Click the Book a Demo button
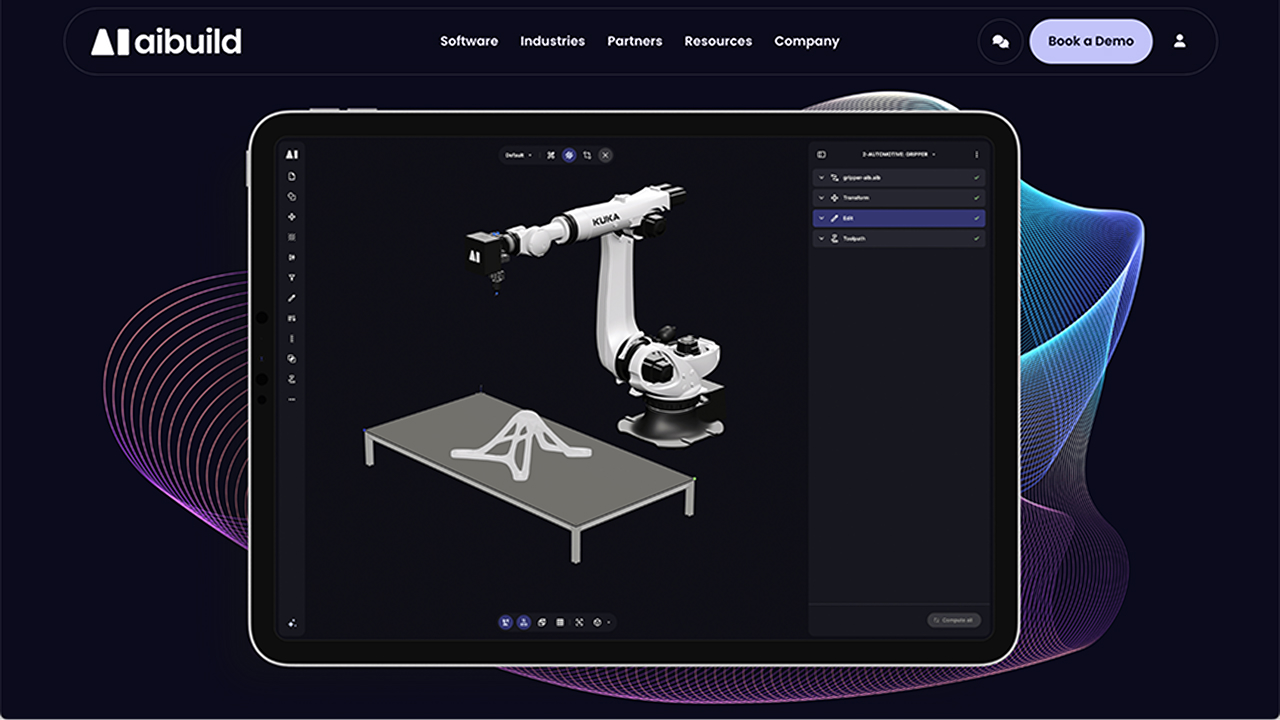Viewport: 1280px width, 720px height. pos(1090,41)
